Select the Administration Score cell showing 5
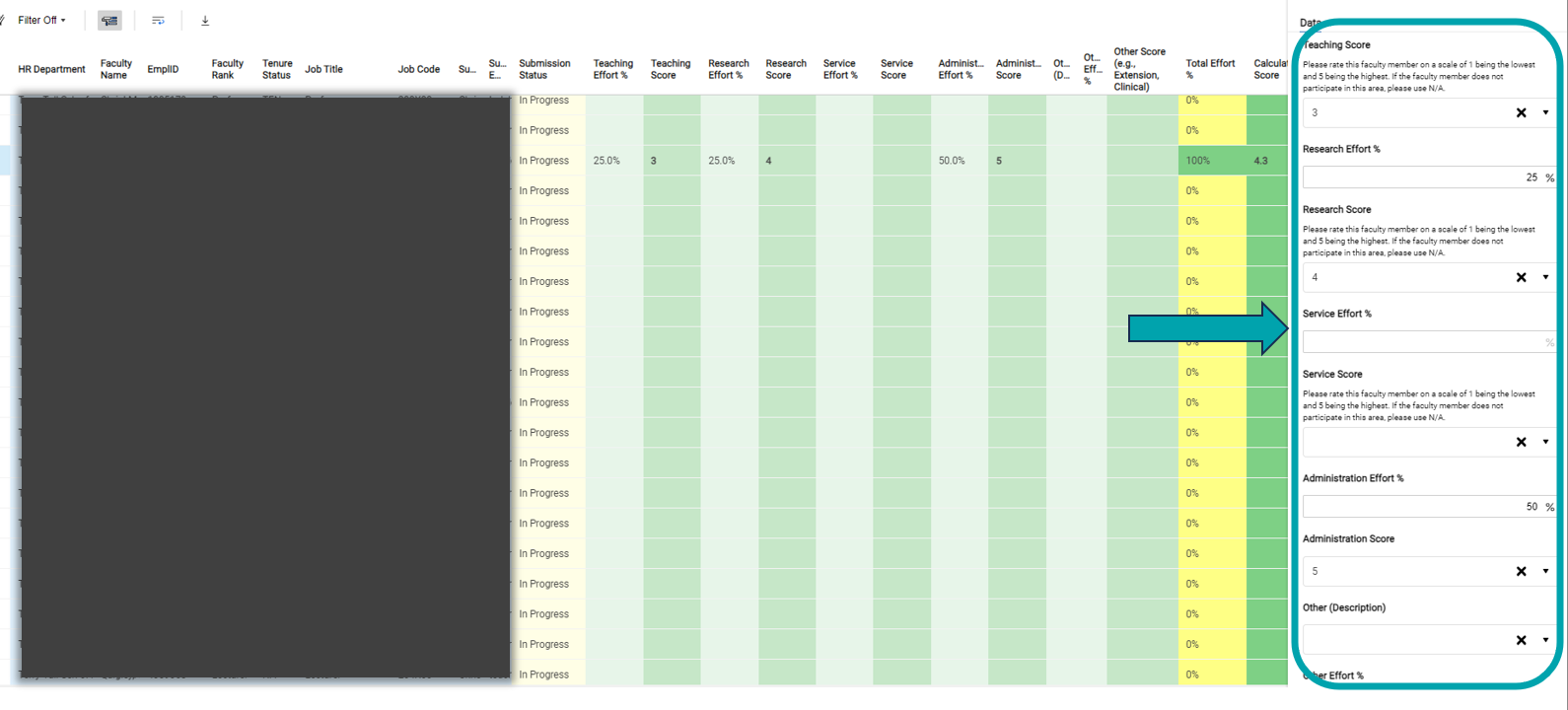 click(1018, 160)
